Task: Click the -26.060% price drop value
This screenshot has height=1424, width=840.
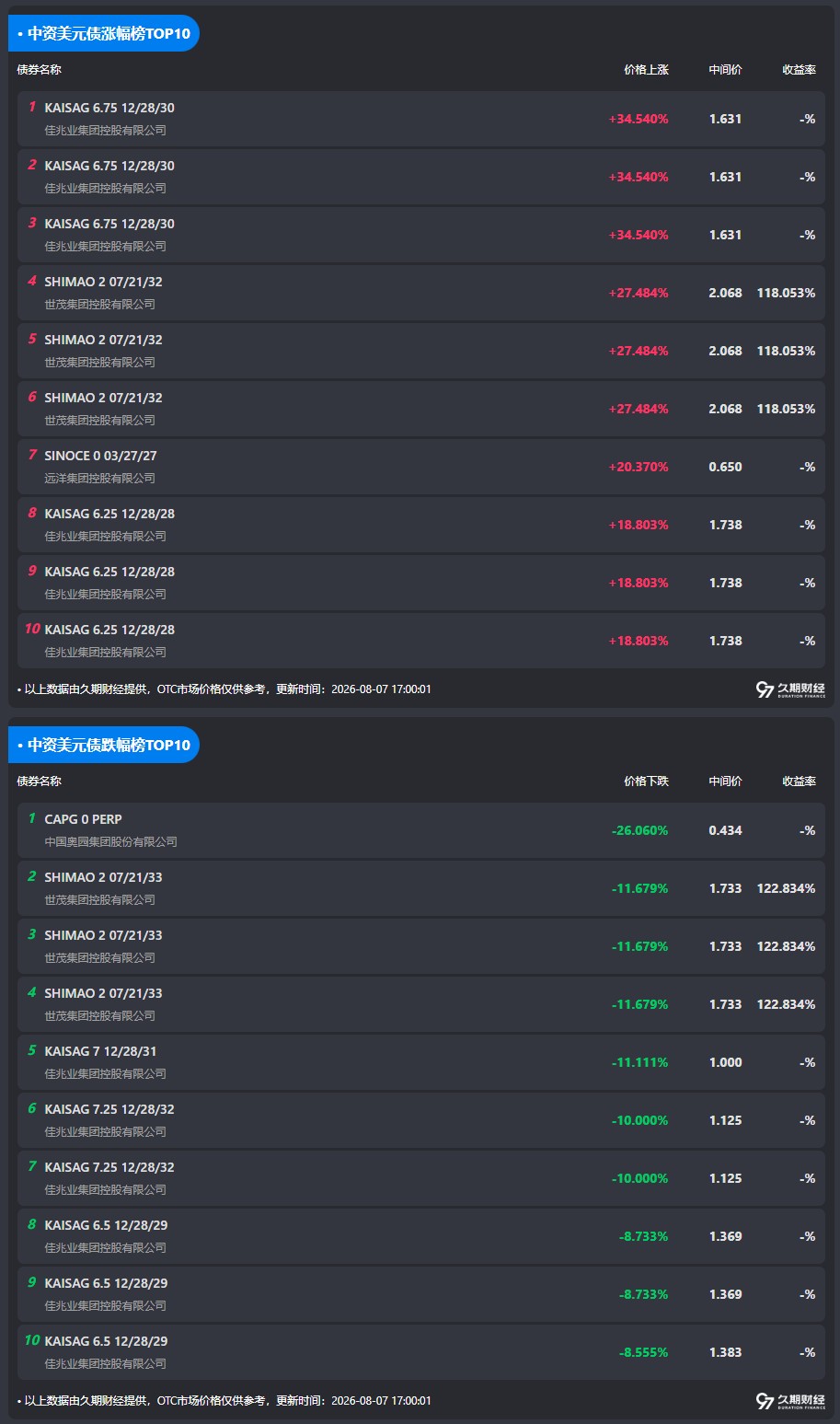Action: (x=639, y=830)
